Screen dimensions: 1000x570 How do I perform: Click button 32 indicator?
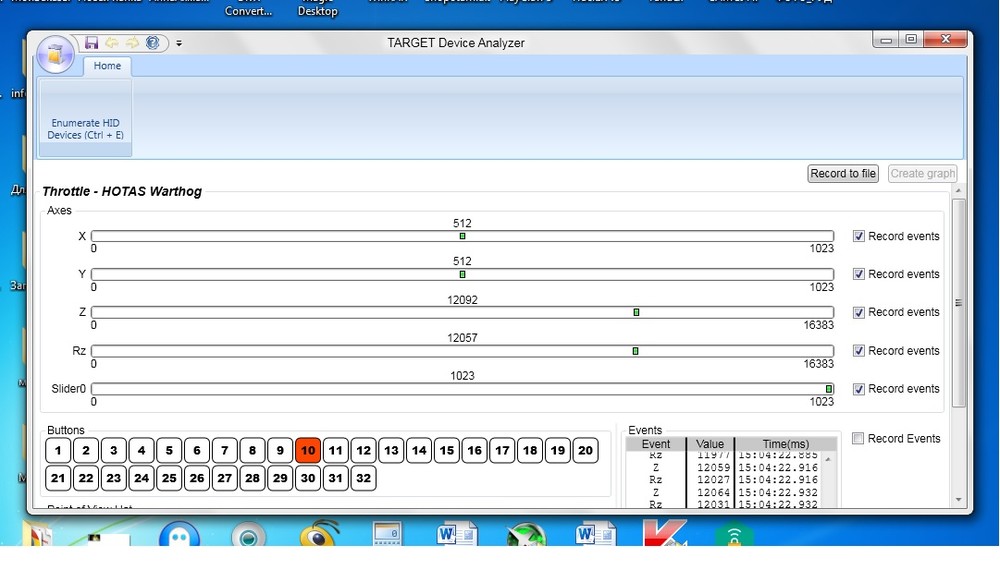click(364, 478)
